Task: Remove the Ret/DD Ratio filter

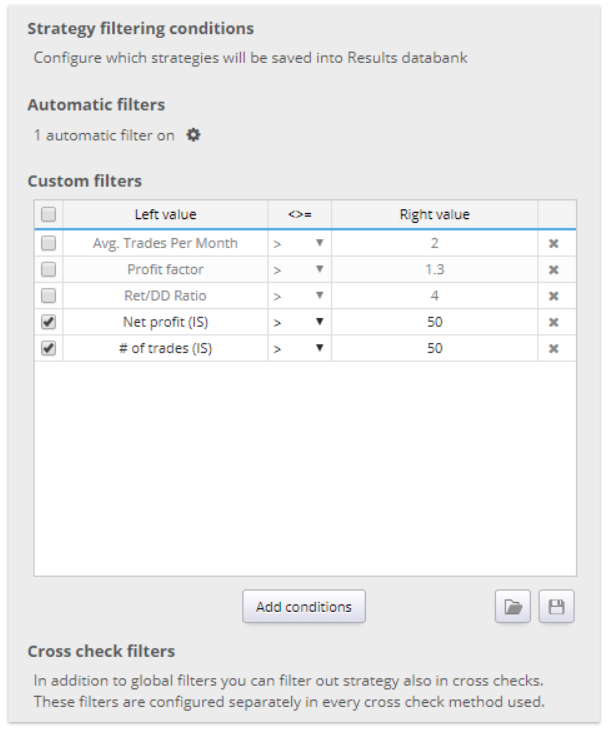Action: tap(553, 296)
